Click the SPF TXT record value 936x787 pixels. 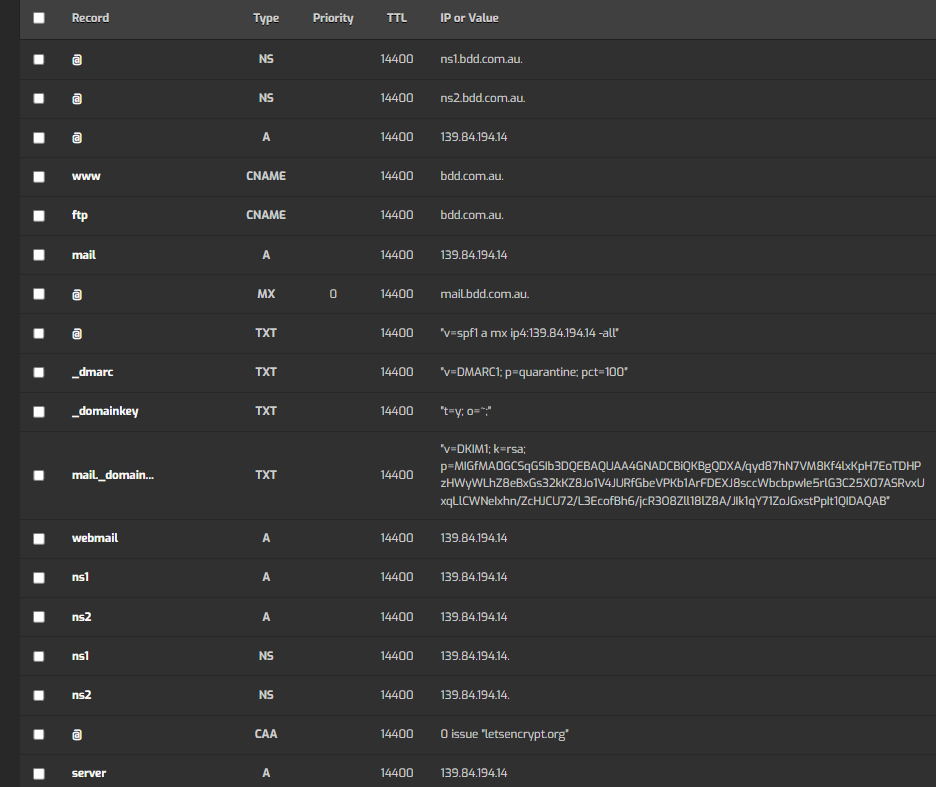point(533,333)
